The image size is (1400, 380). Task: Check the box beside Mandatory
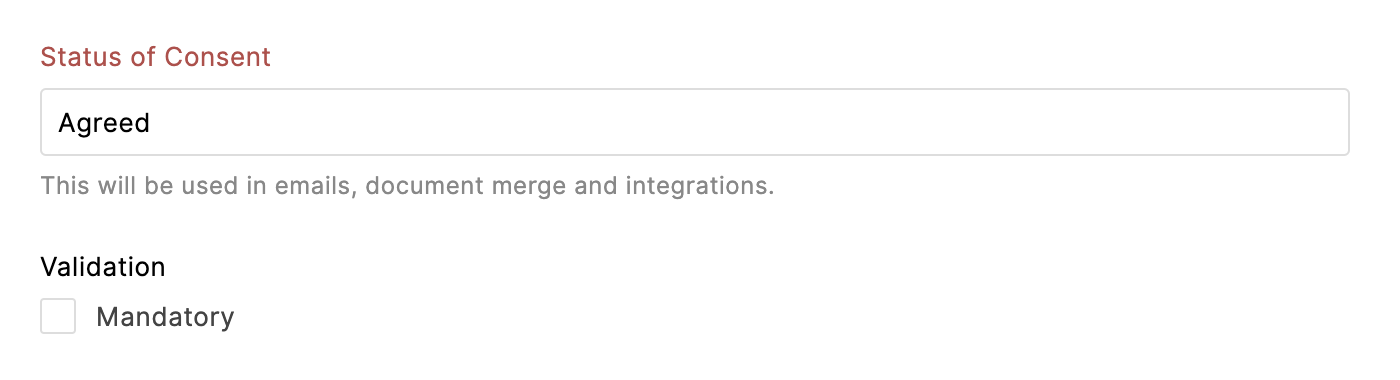point(58,317)
